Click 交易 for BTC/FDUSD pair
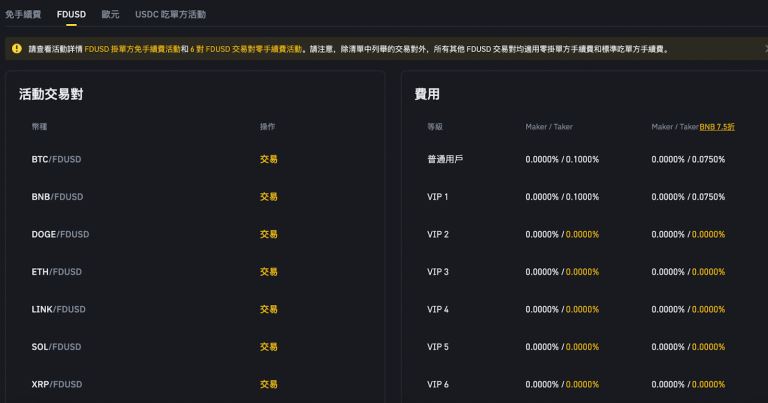 tap(268, 159)
